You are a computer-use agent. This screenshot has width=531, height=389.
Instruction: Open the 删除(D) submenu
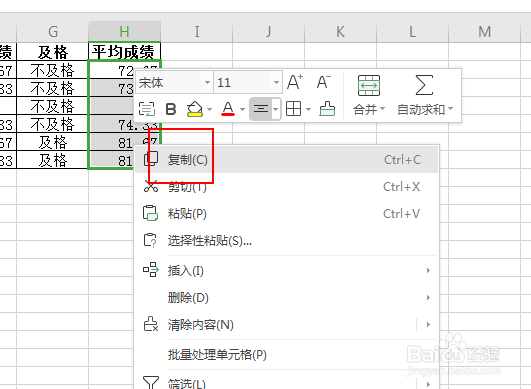[286, 298]
